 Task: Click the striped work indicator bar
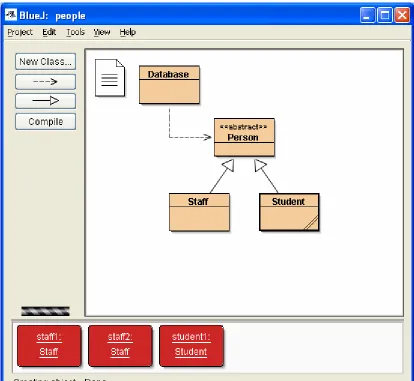pos(45,311)
